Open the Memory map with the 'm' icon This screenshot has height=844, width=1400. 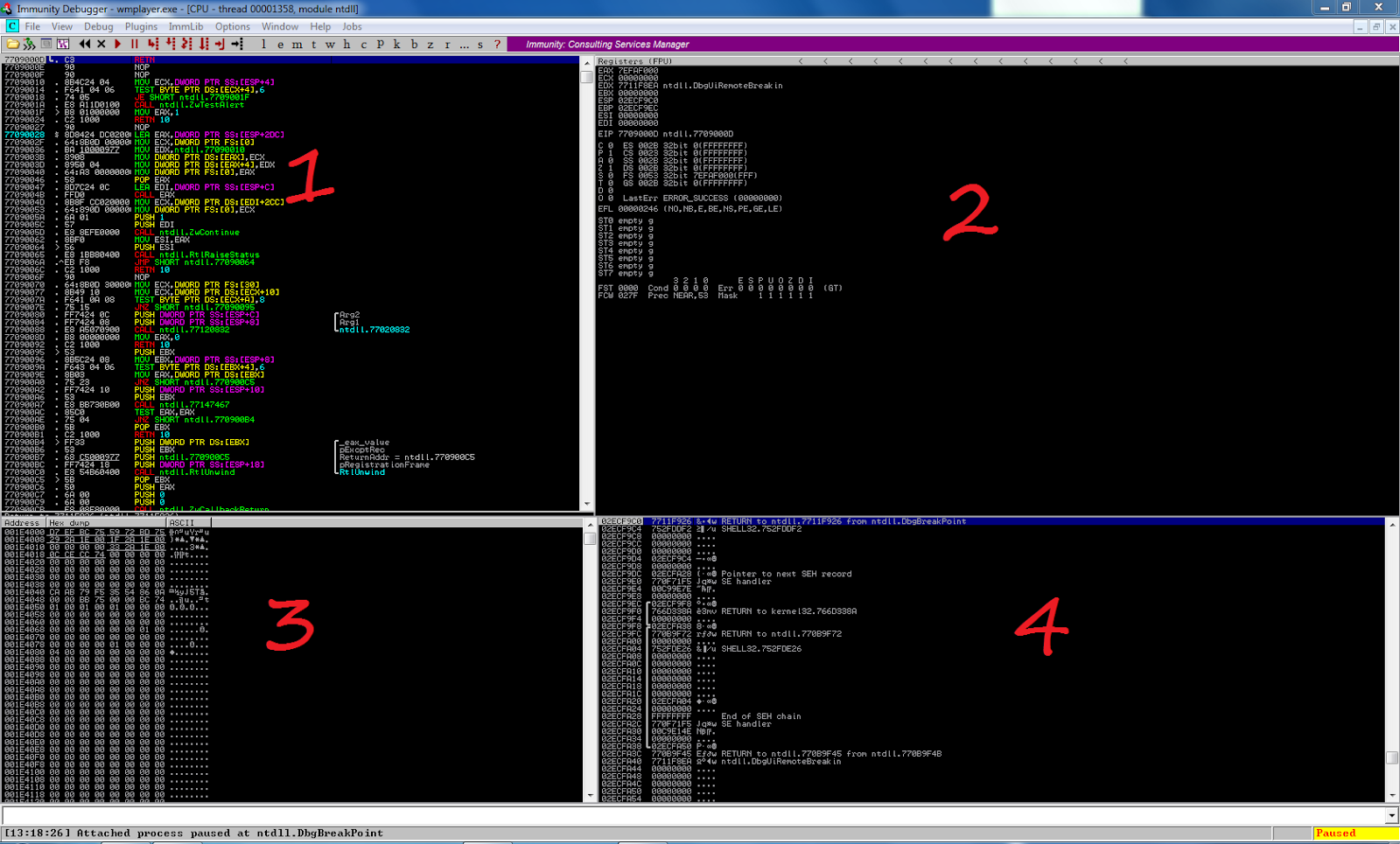click(297, 43)
